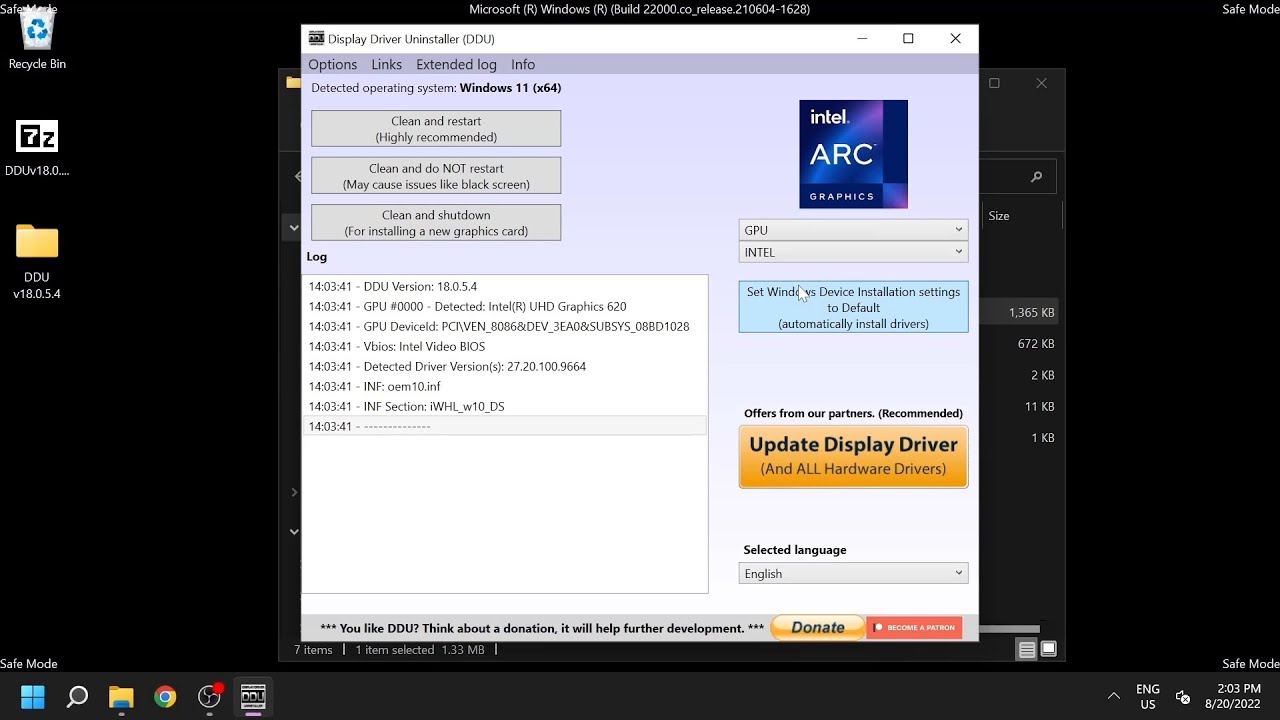1280x720 pixels.
Task: Click the 672 KB file size entry
Action: pos(1035,344)
